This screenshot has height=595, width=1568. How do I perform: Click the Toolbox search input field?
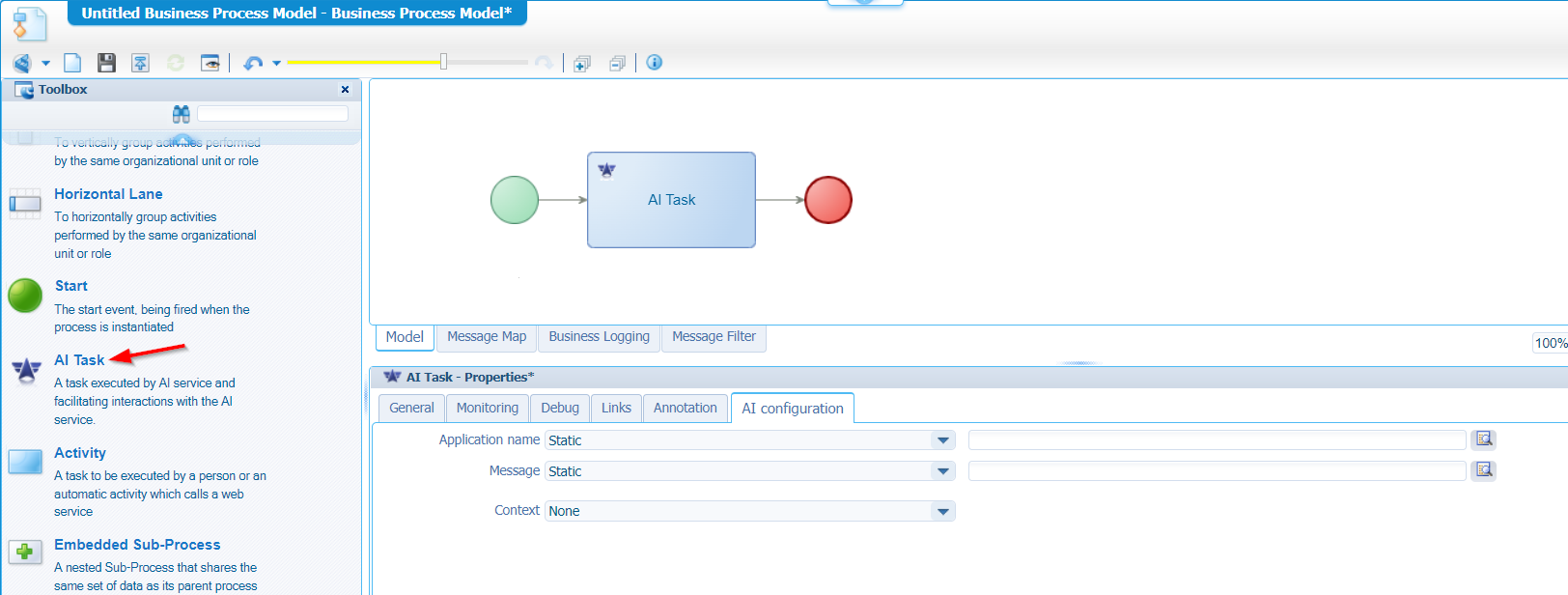coord(272,114)
